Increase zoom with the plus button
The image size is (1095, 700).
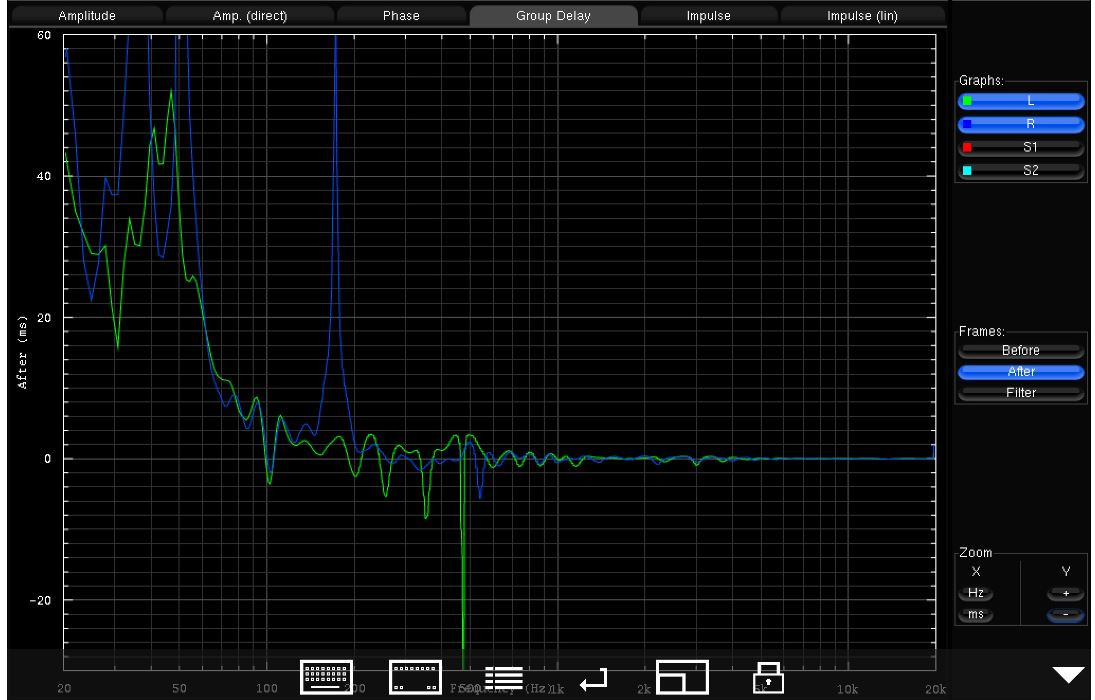1065,593
